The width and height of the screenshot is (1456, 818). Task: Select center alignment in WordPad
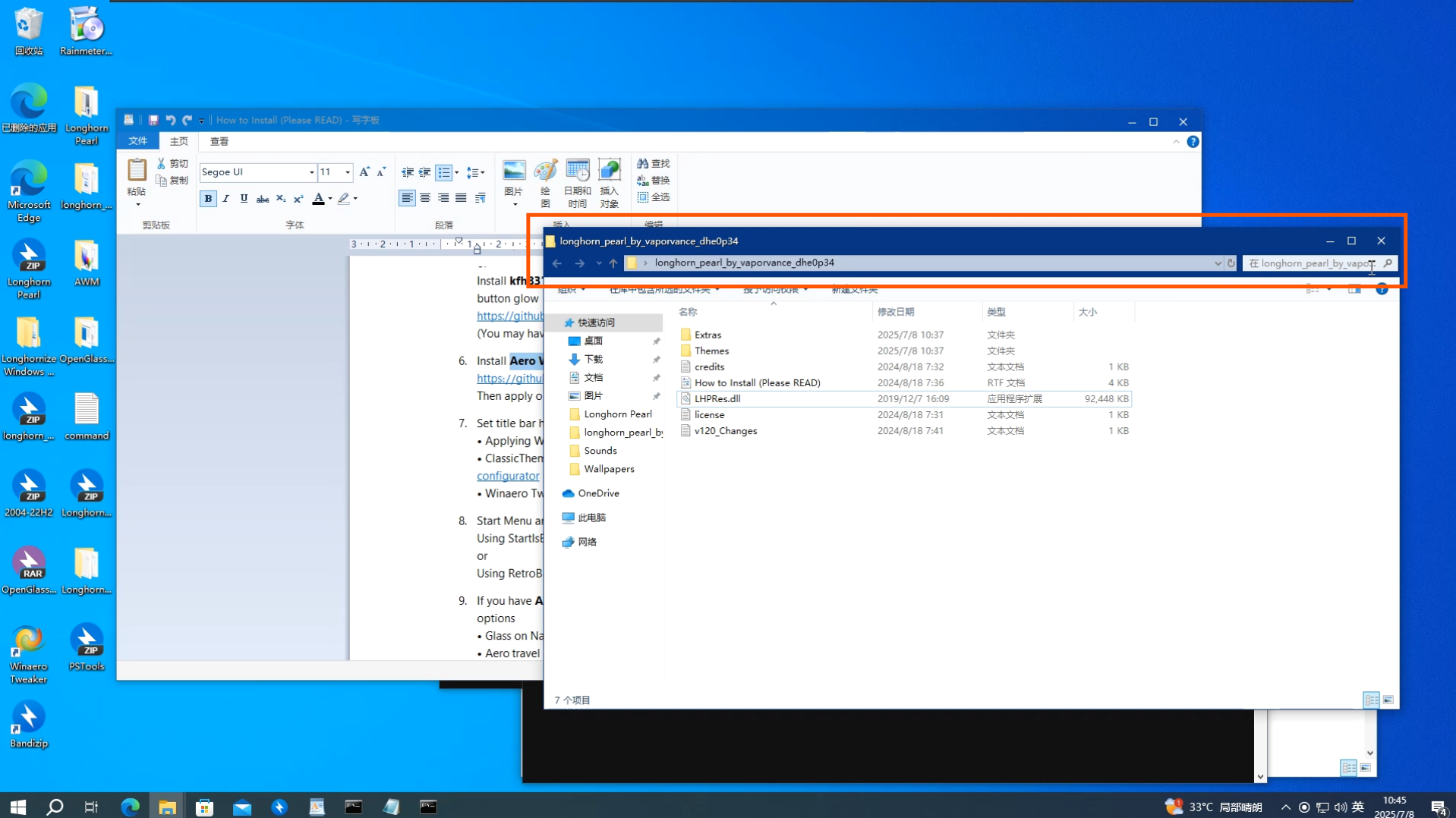click(425, 199)
